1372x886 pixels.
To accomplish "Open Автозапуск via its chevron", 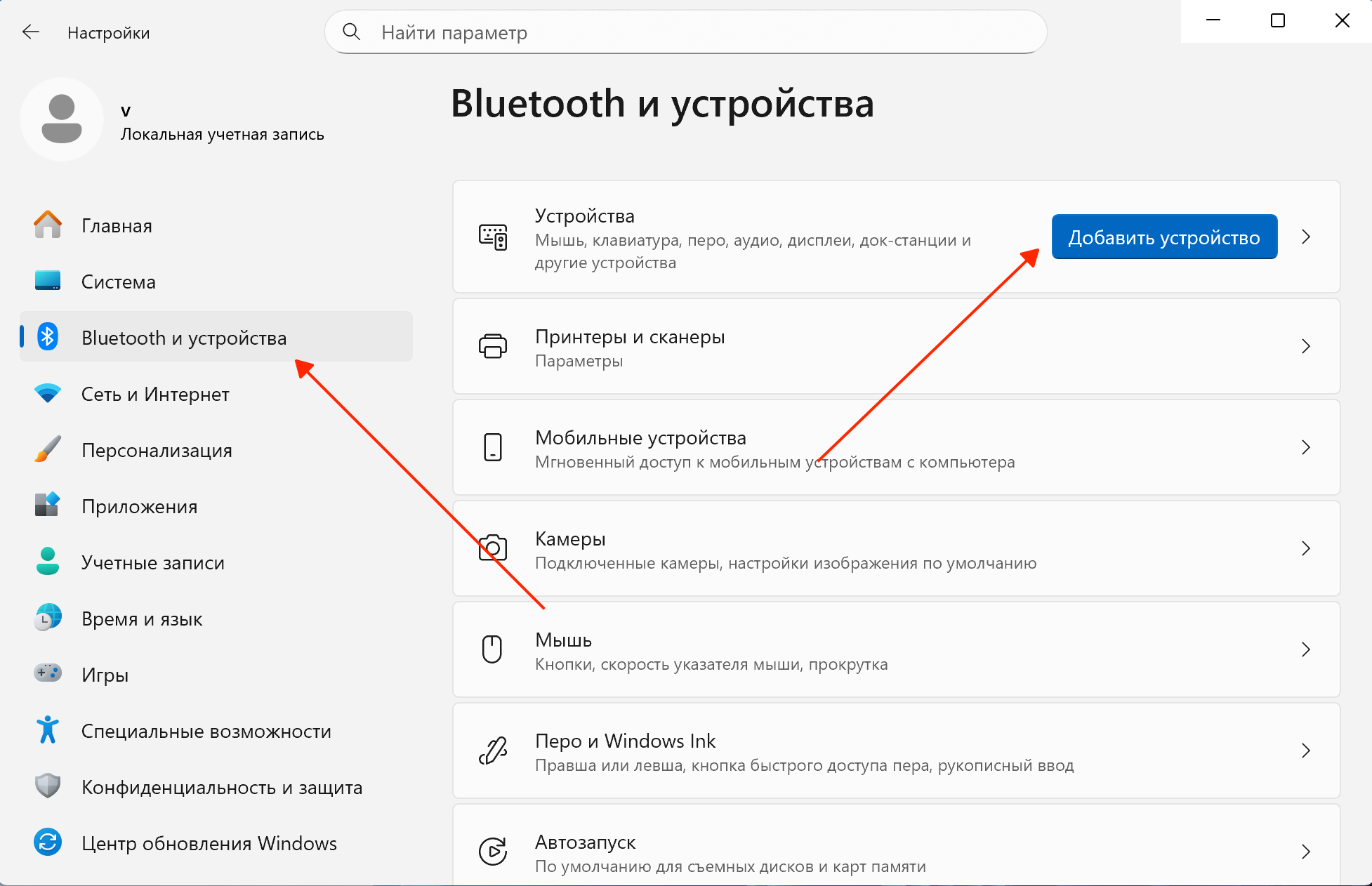I will [1306, 852].
